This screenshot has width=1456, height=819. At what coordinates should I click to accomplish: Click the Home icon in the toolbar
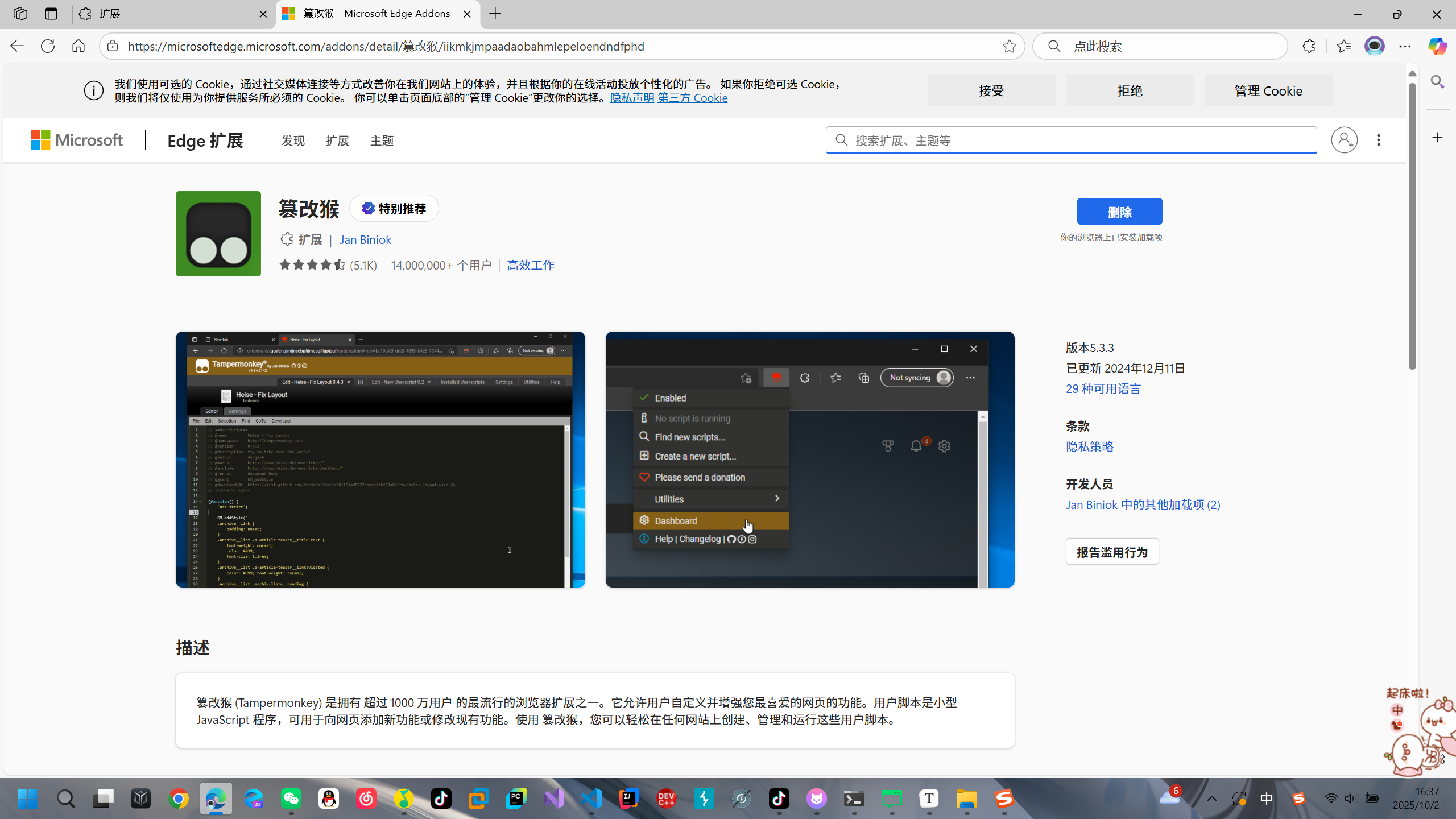pyautogui.click(x=78, y=46)
